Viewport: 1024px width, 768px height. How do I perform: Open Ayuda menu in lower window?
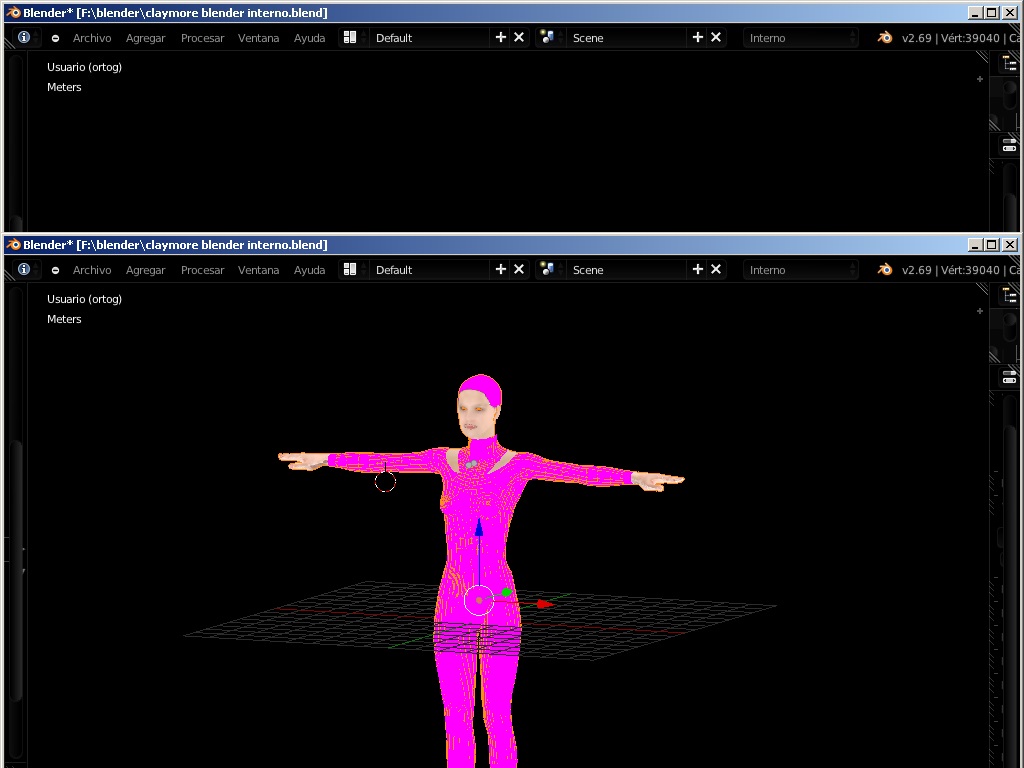point(310,270)
